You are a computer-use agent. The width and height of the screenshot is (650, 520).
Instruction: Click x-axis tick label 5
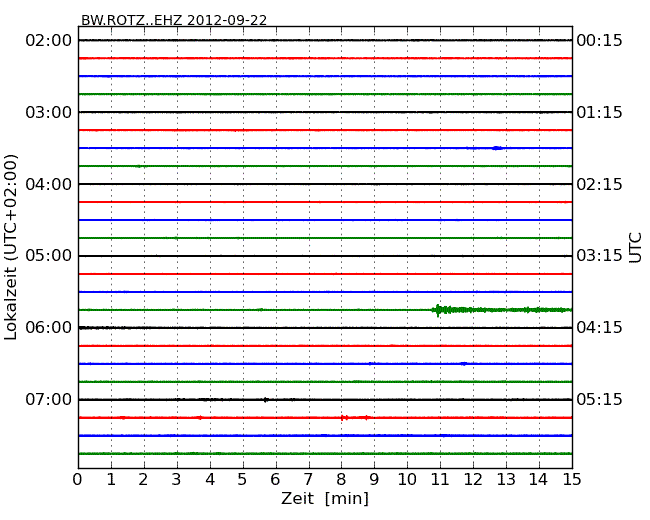tap(243, 480)
